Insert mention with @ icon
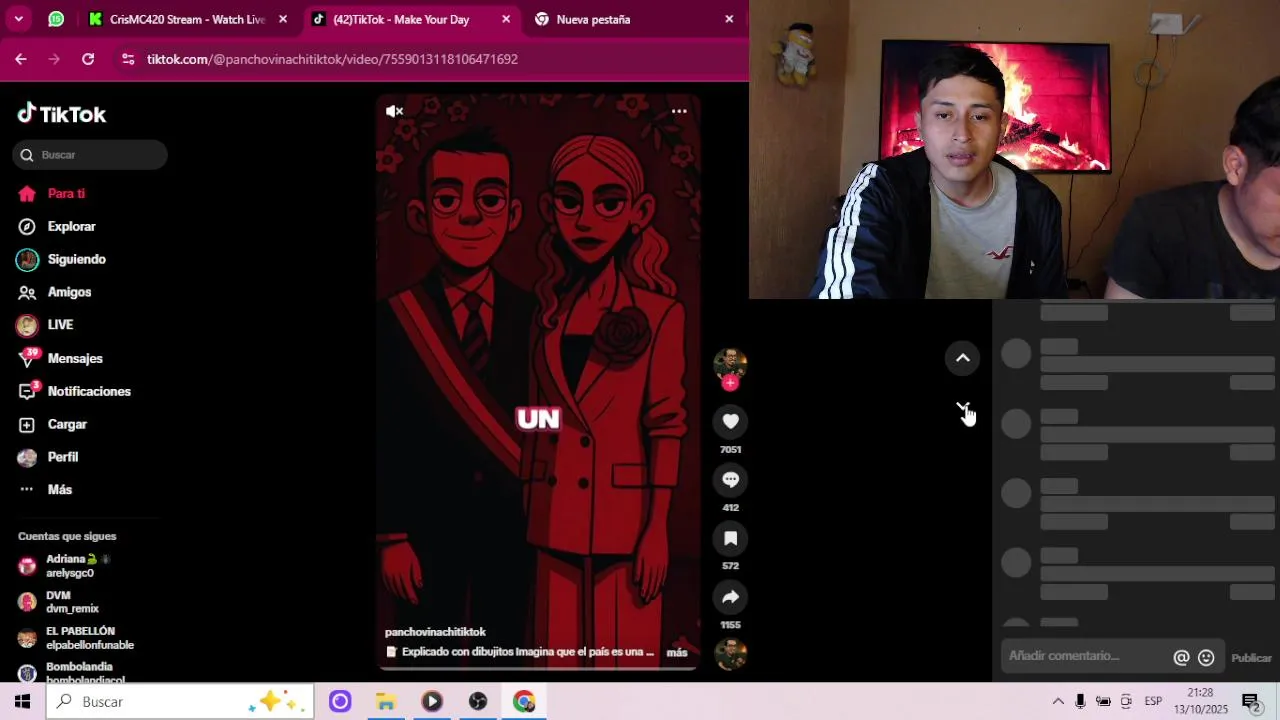 [x=1181, y=658]
